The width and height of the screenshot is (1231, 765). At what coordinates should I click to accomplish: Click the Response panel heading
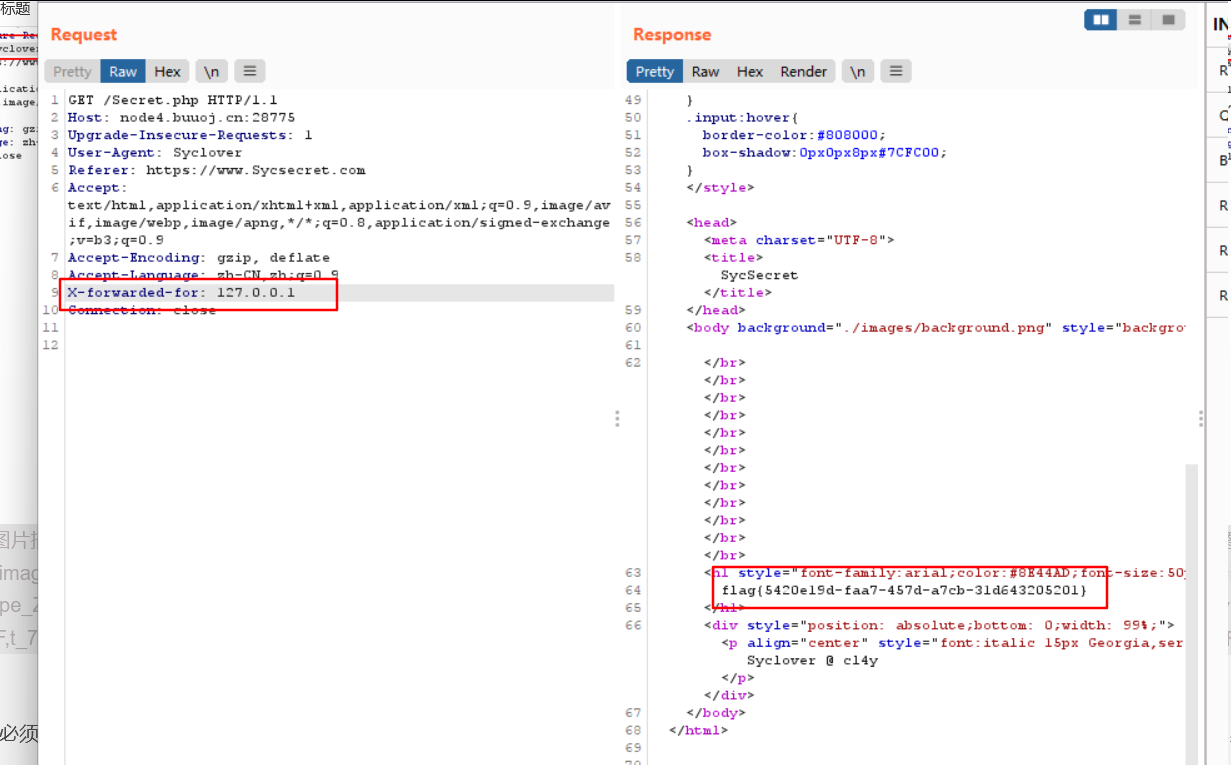point(672,34)
